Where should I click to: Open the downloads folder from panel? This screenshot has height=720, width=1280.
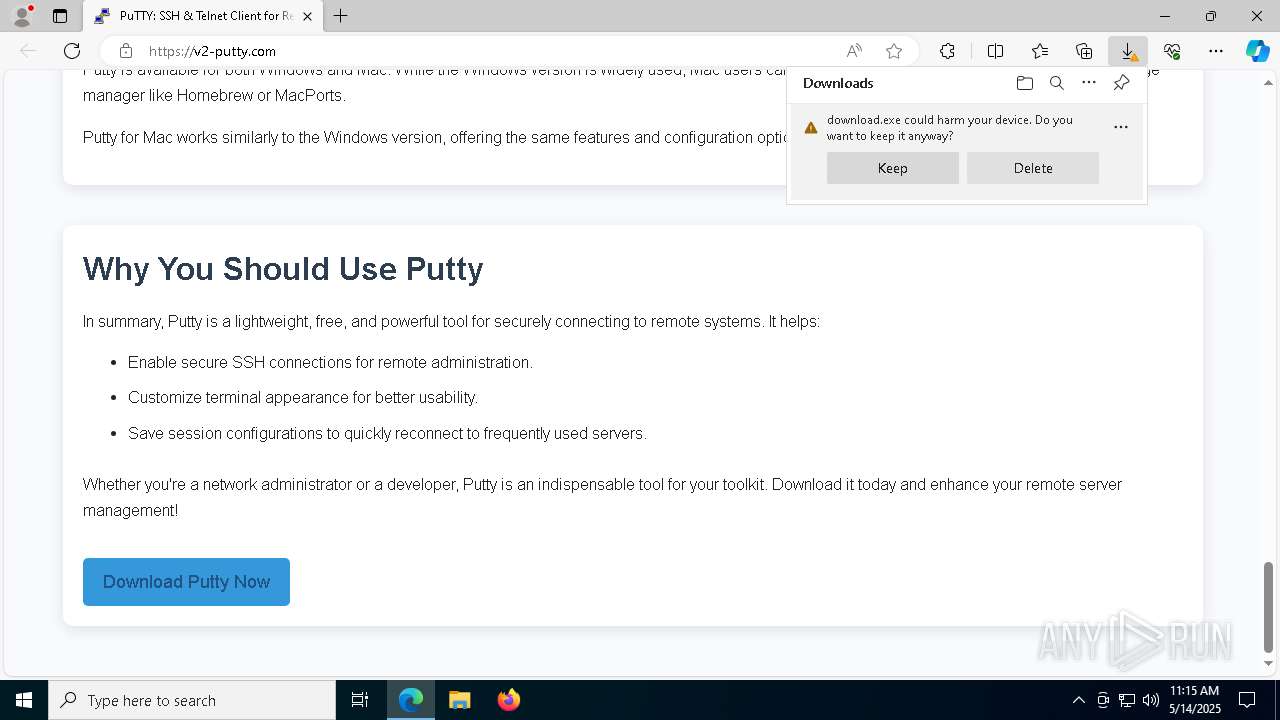tap(1024, 83)
